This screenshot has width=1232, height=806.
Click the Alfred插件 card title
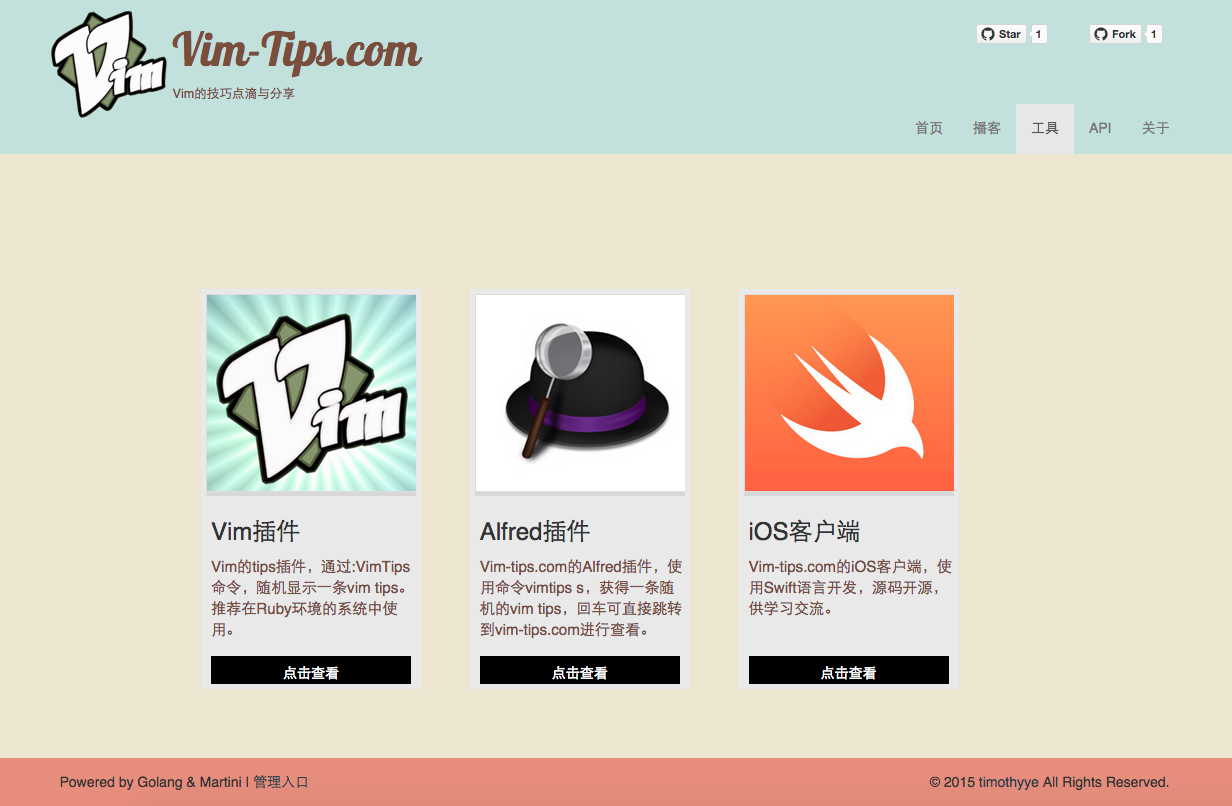[535, 531]
